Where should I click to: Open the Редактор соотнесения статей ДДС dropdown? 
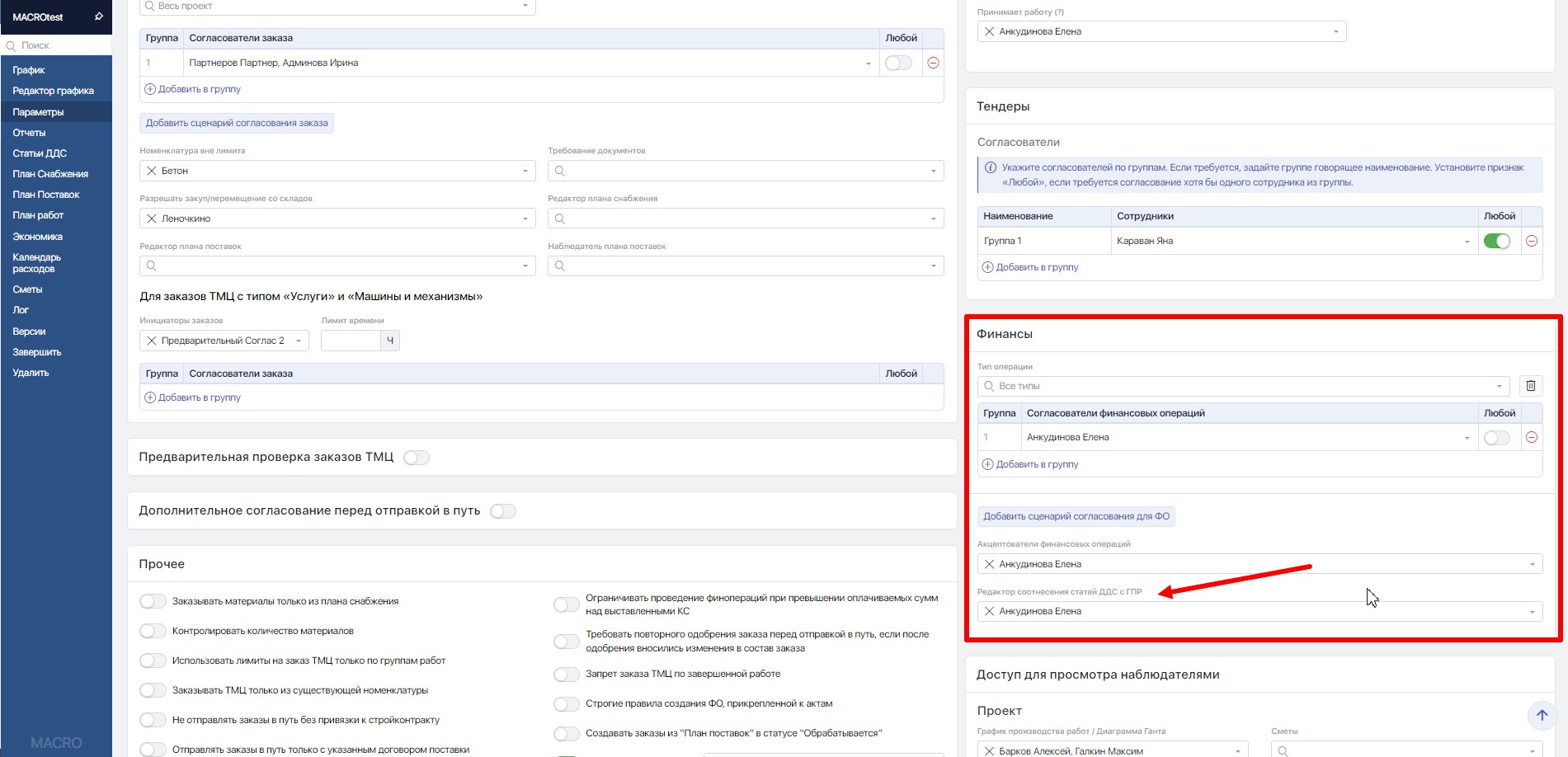point(1532,612)
